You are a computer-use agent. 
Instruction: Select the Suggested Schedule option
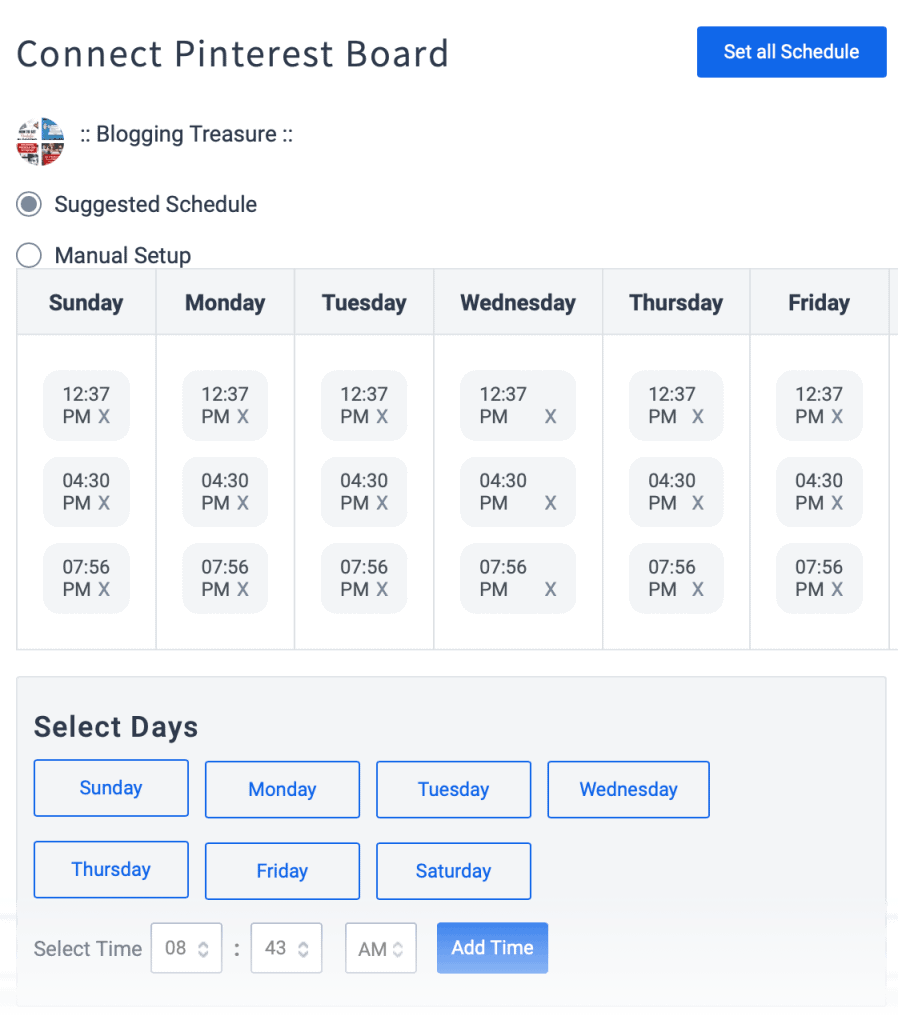(x=28, y=204)
